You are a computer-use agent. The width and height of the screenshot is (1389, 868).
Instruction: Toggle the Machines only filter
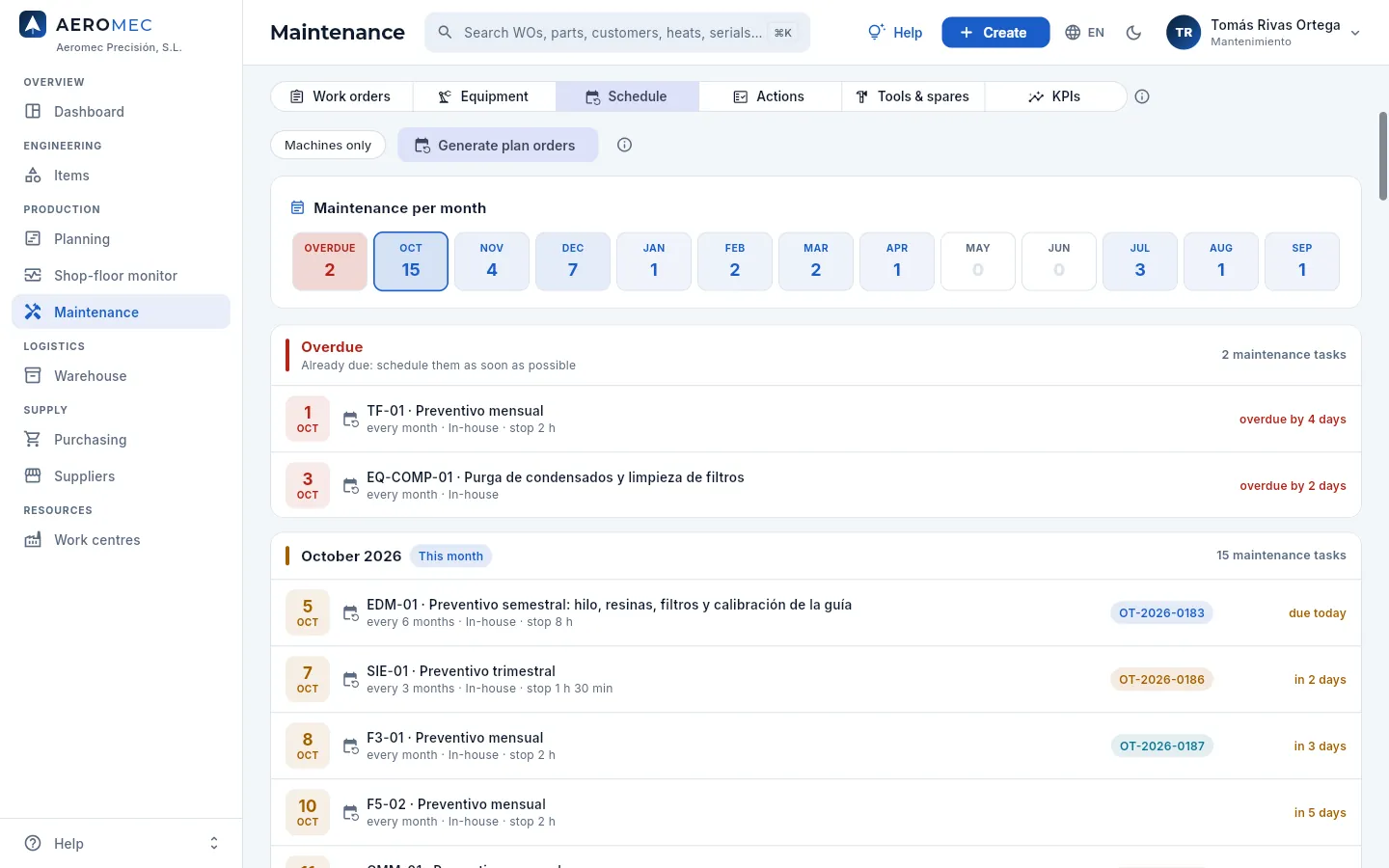click(x=328, y=145)
